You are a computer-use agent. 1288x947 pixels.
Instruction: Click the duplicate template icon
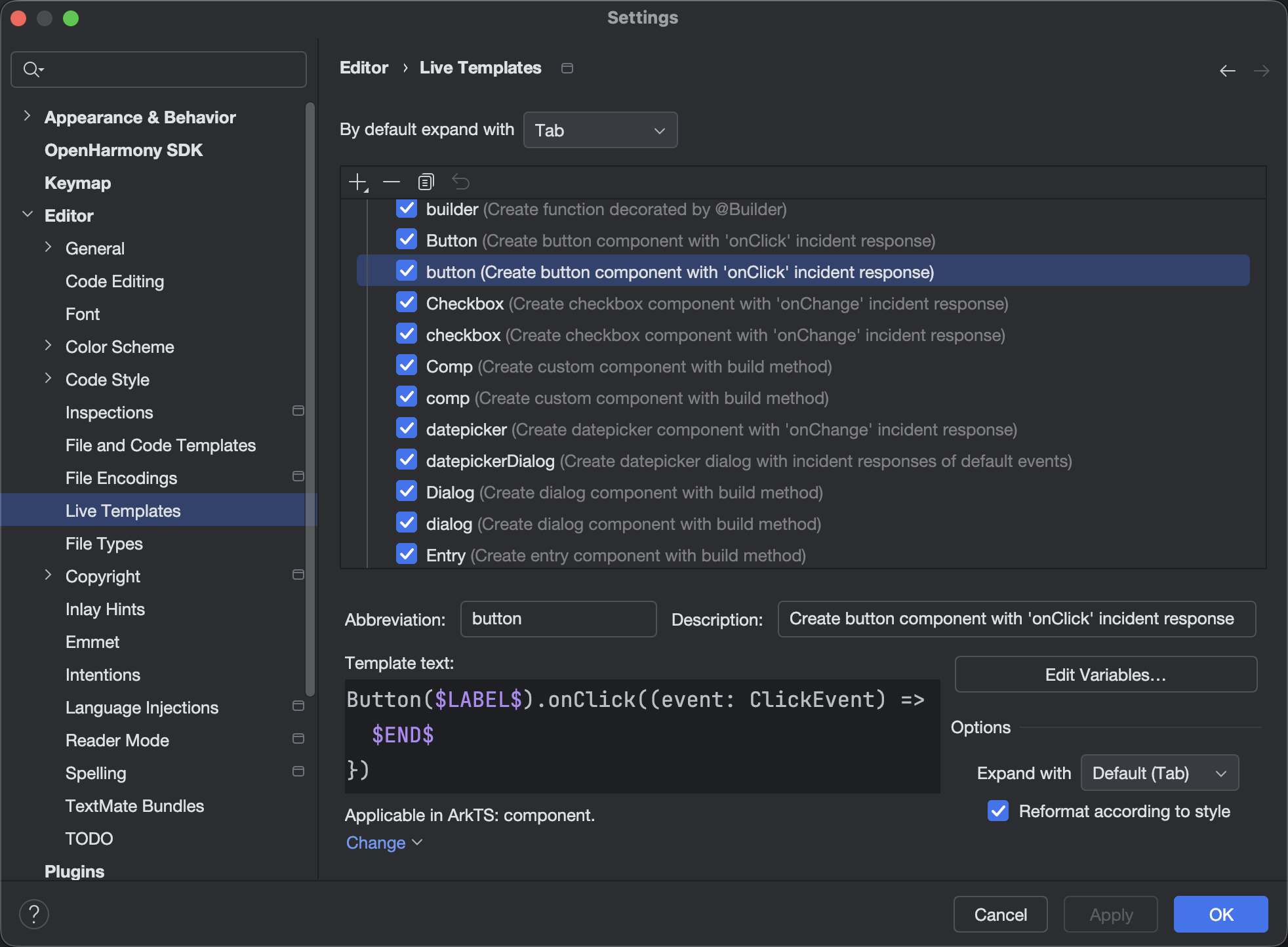(426, 182)
